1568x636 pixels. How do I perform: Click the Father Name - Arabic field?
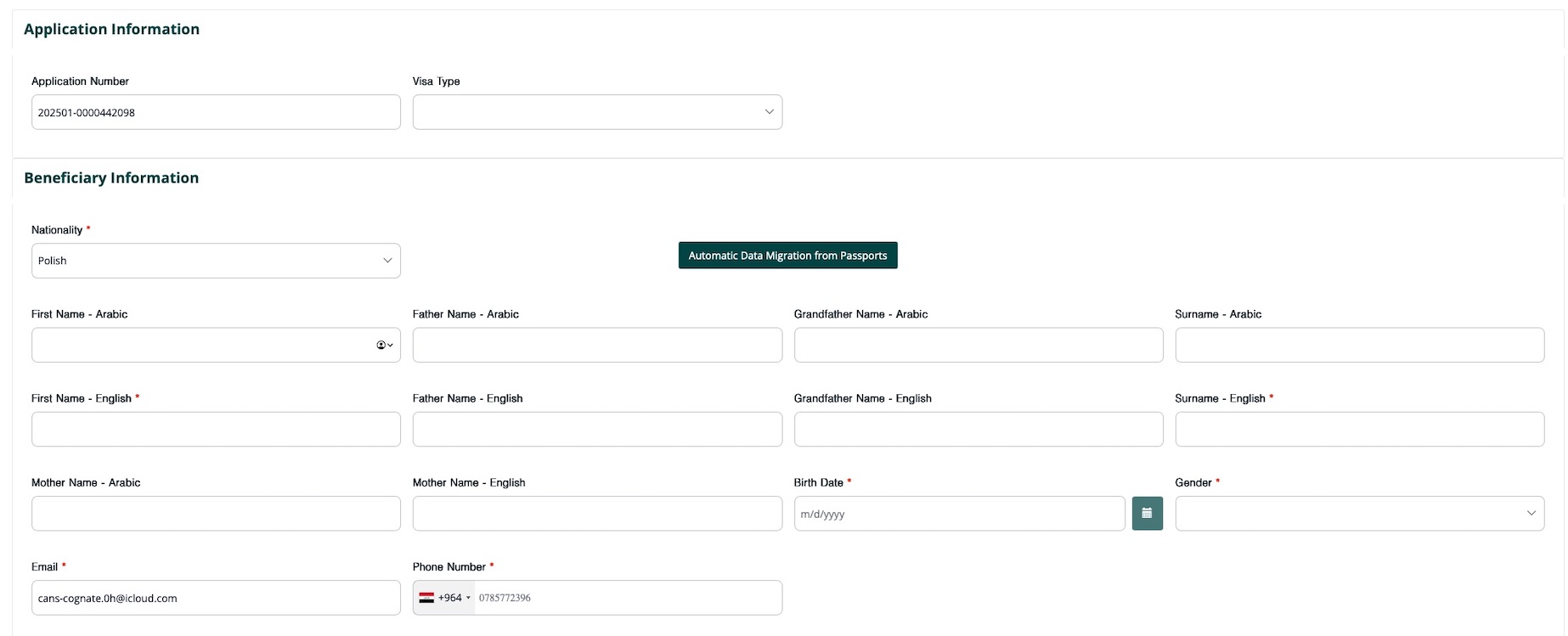(597, 346)
